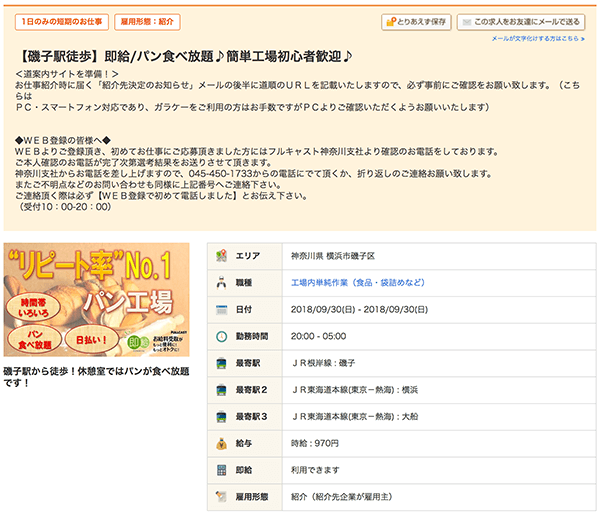
Task: Click the clock icon beside 勤務時間
Action: coord(222,336)
